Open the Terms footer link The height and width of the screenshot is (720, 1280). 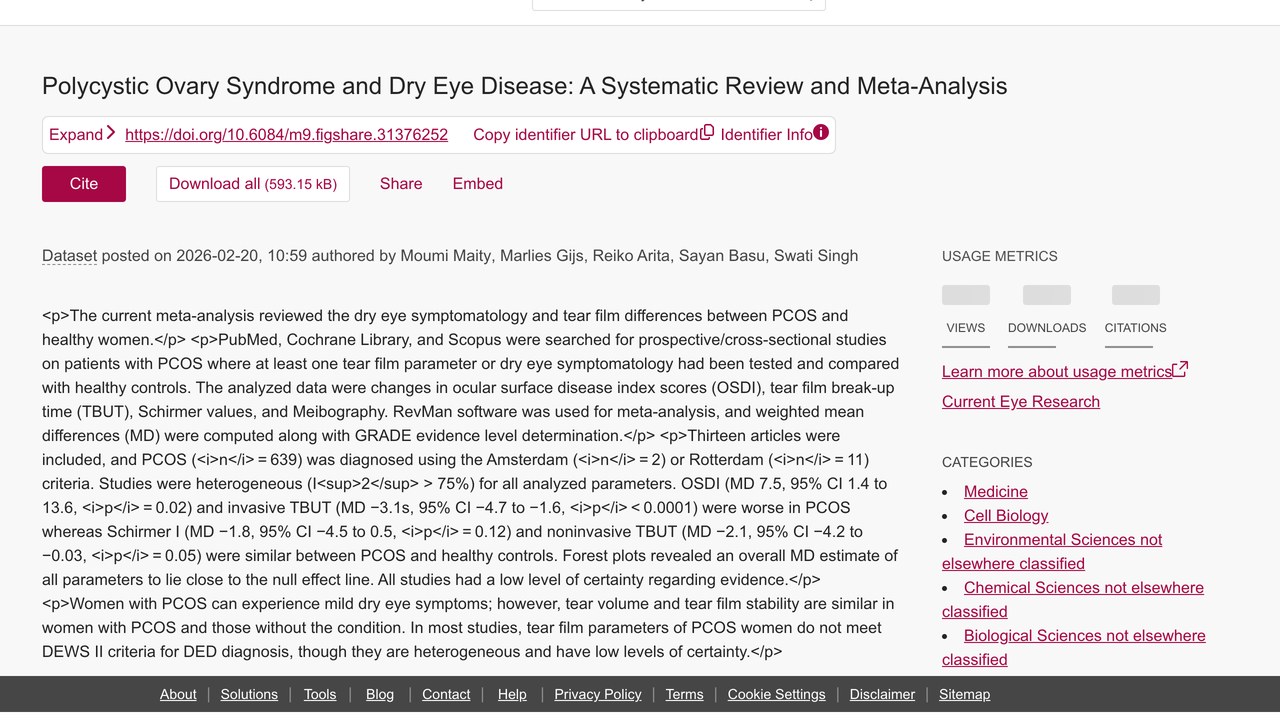[x=685, y=694]
